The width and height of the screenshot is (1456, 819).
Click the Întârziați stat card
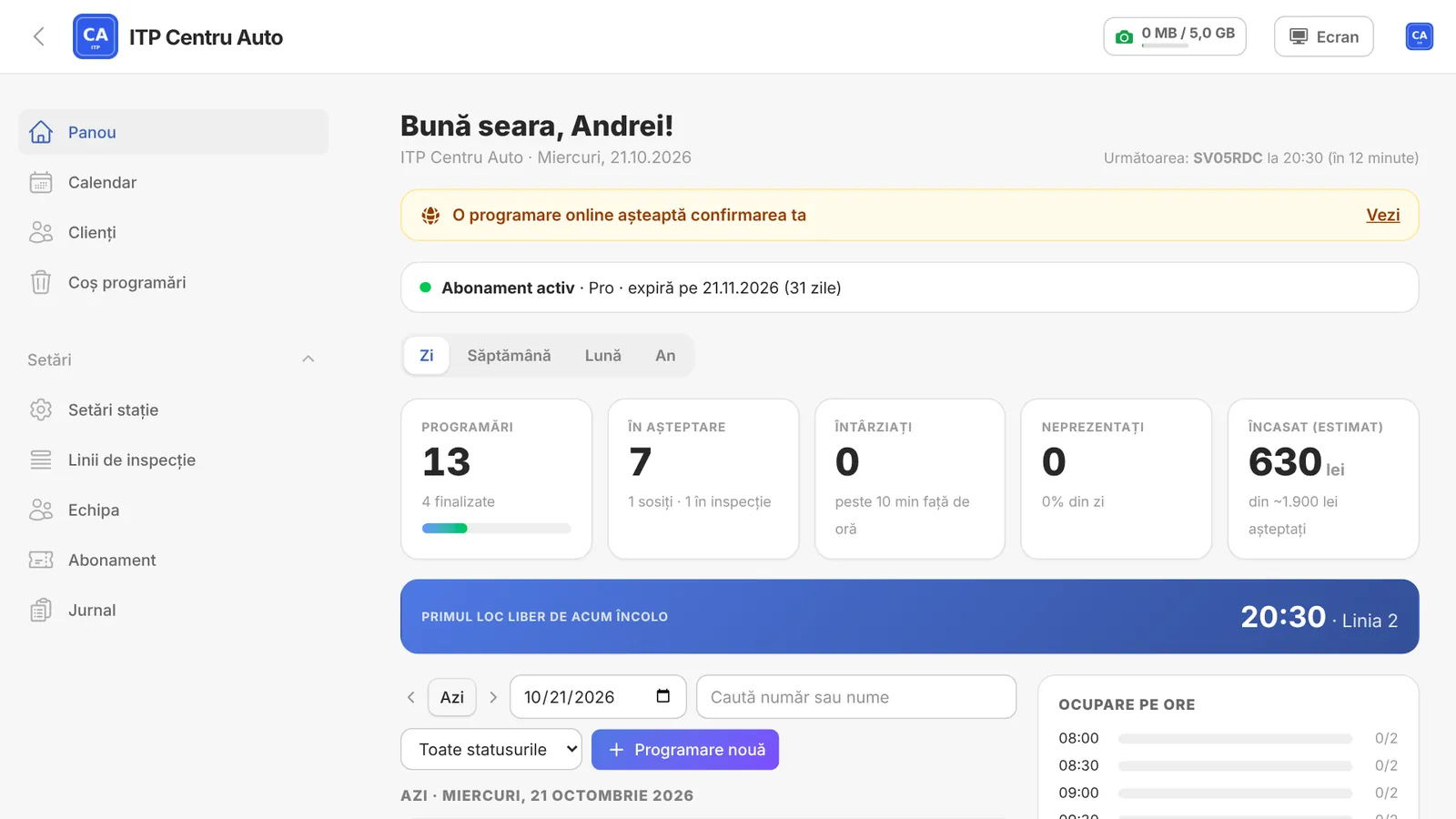tap(910, 479)
